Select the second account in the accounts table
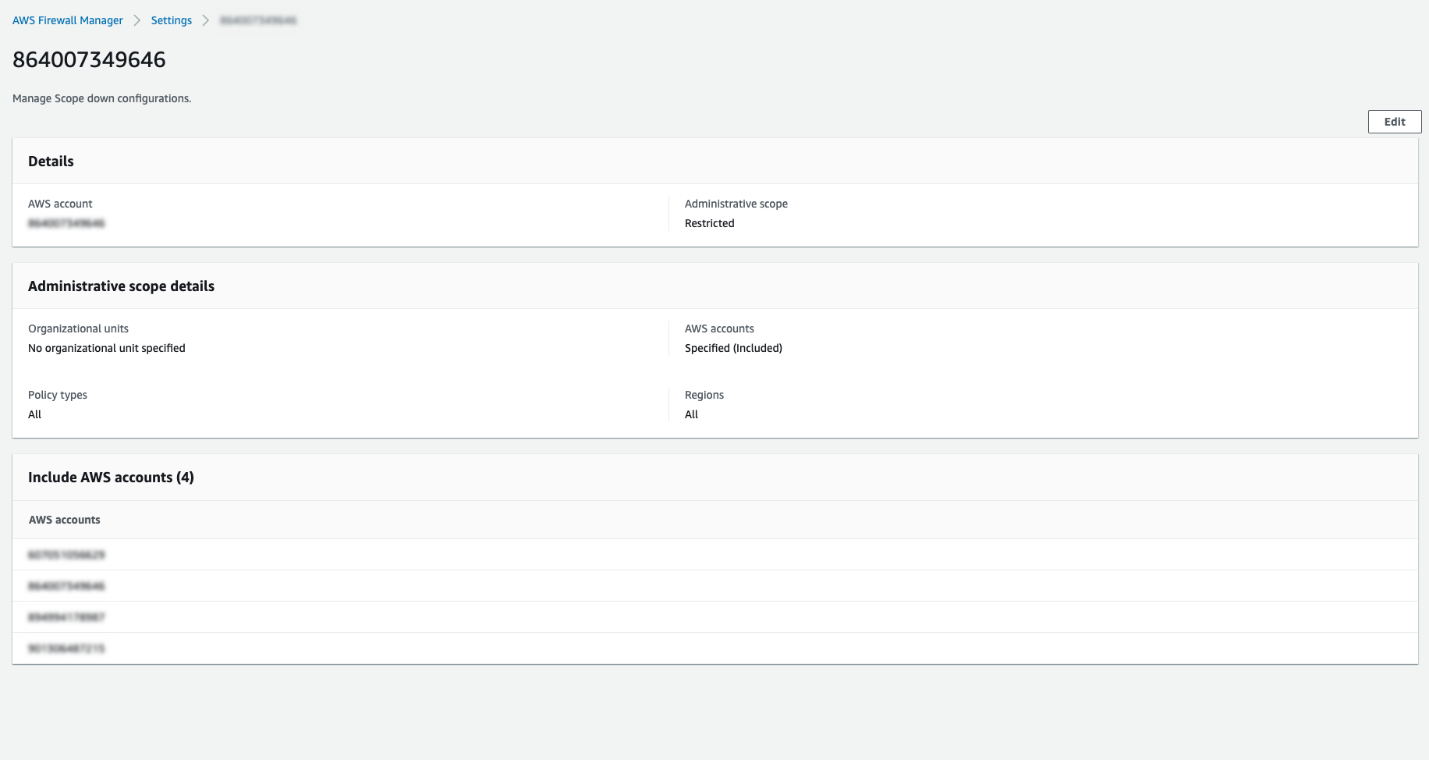 (64, 585)
